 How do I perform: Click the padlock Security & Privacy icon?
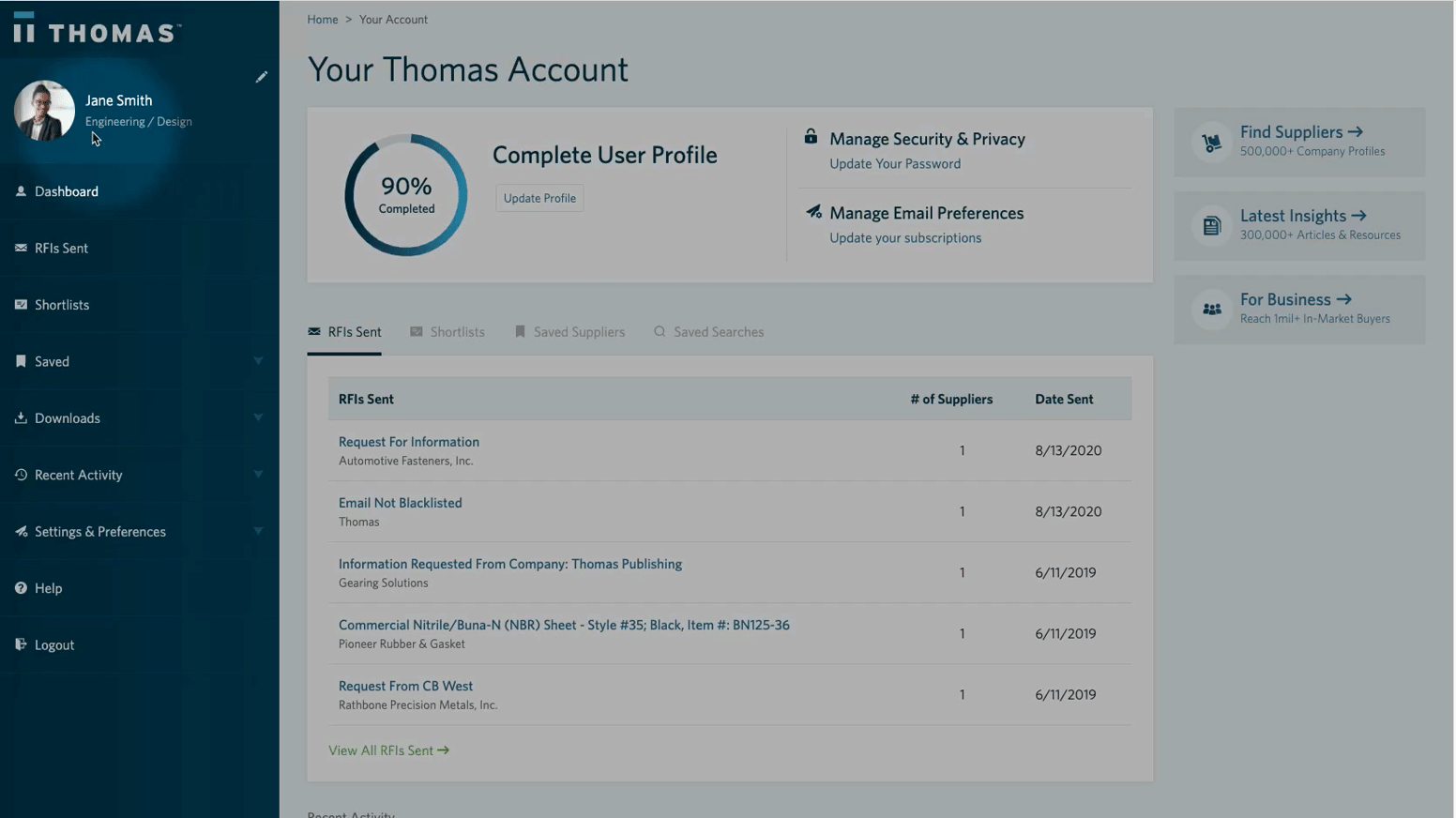811,137
